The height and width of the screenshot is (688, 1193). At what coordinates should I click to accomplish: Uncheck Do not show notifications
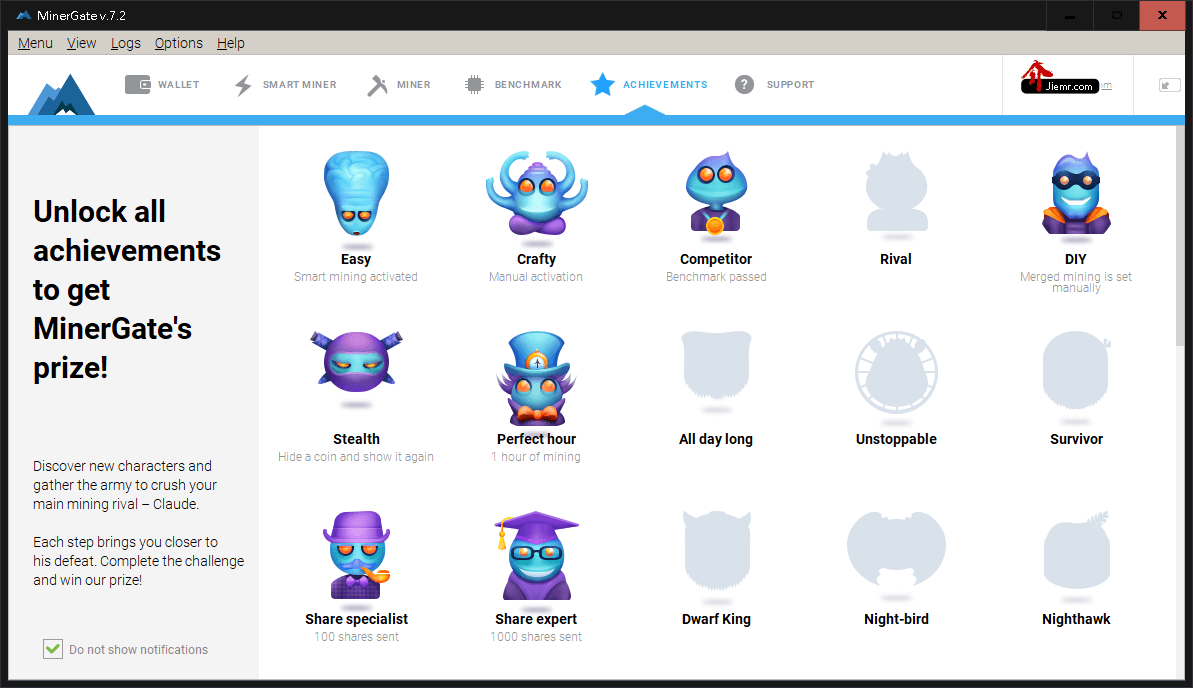[x=52, y=649]
